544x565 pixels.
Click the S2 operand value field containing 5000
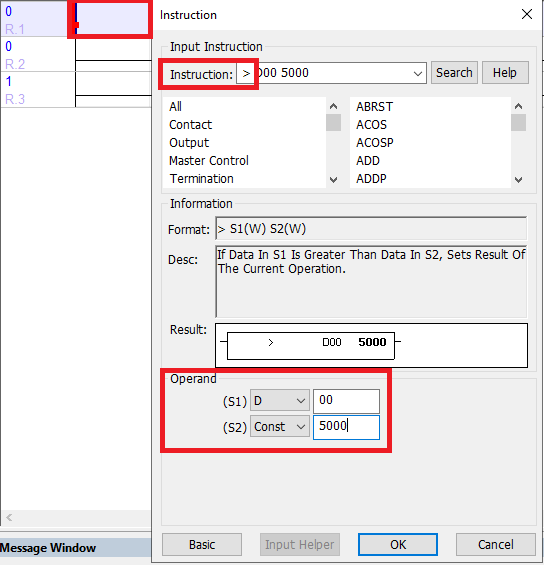346,427
